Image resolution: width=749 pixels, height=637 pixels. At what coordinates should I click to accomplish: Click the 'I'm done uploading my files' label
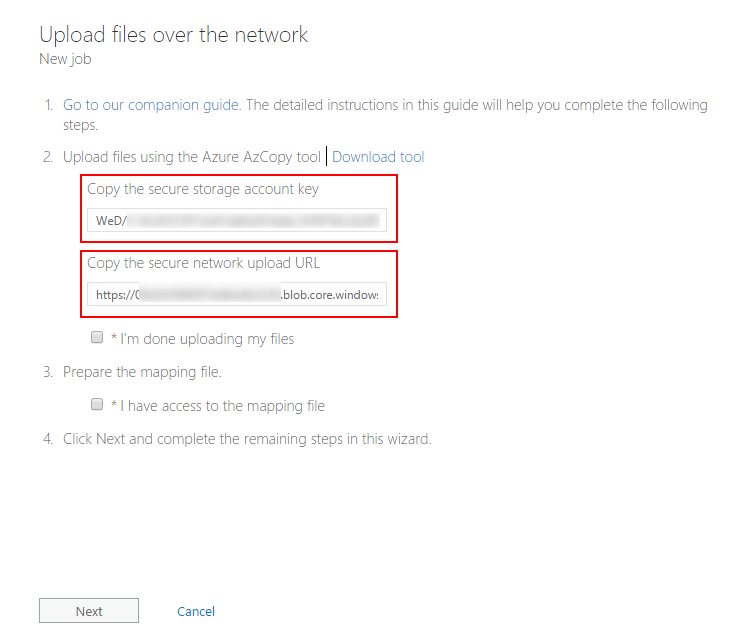(203, 339)
